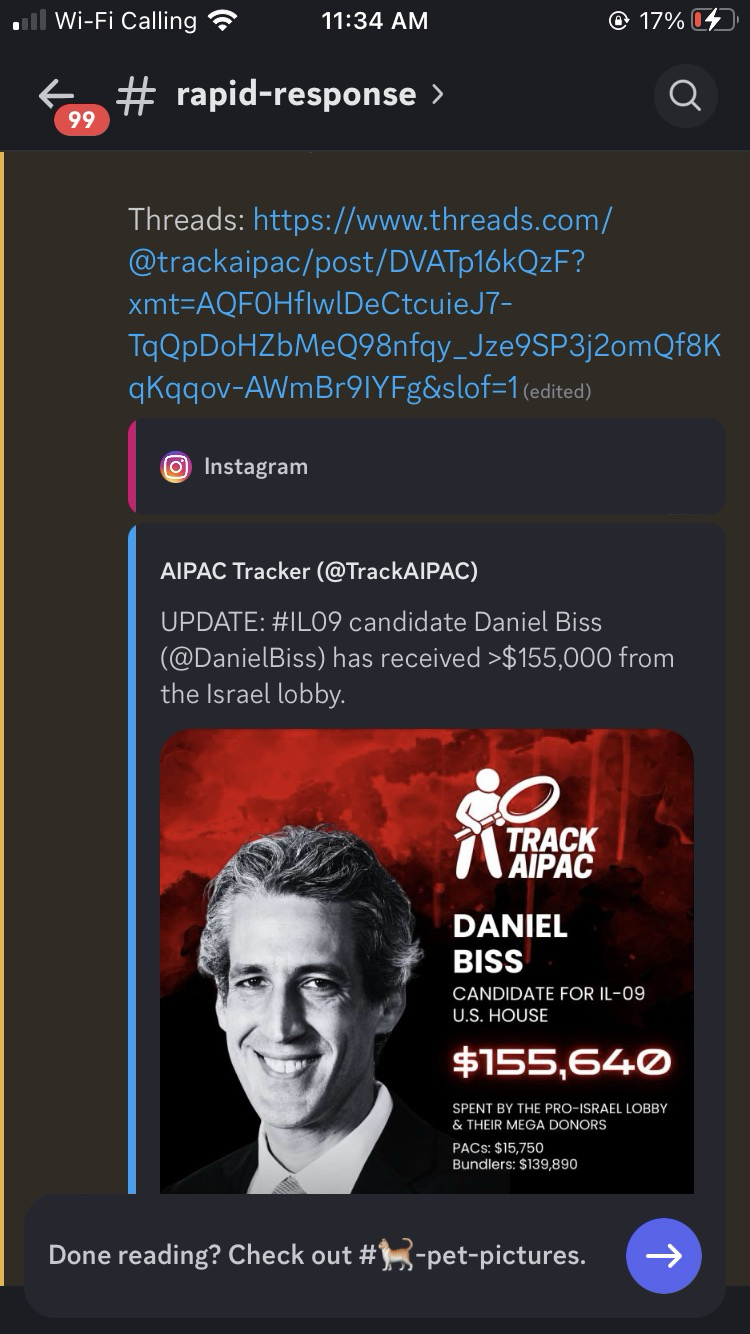The image size is (750, 1334).
Task: Tap the cat emoji in pet-pictures banner
Action: 397,1255
